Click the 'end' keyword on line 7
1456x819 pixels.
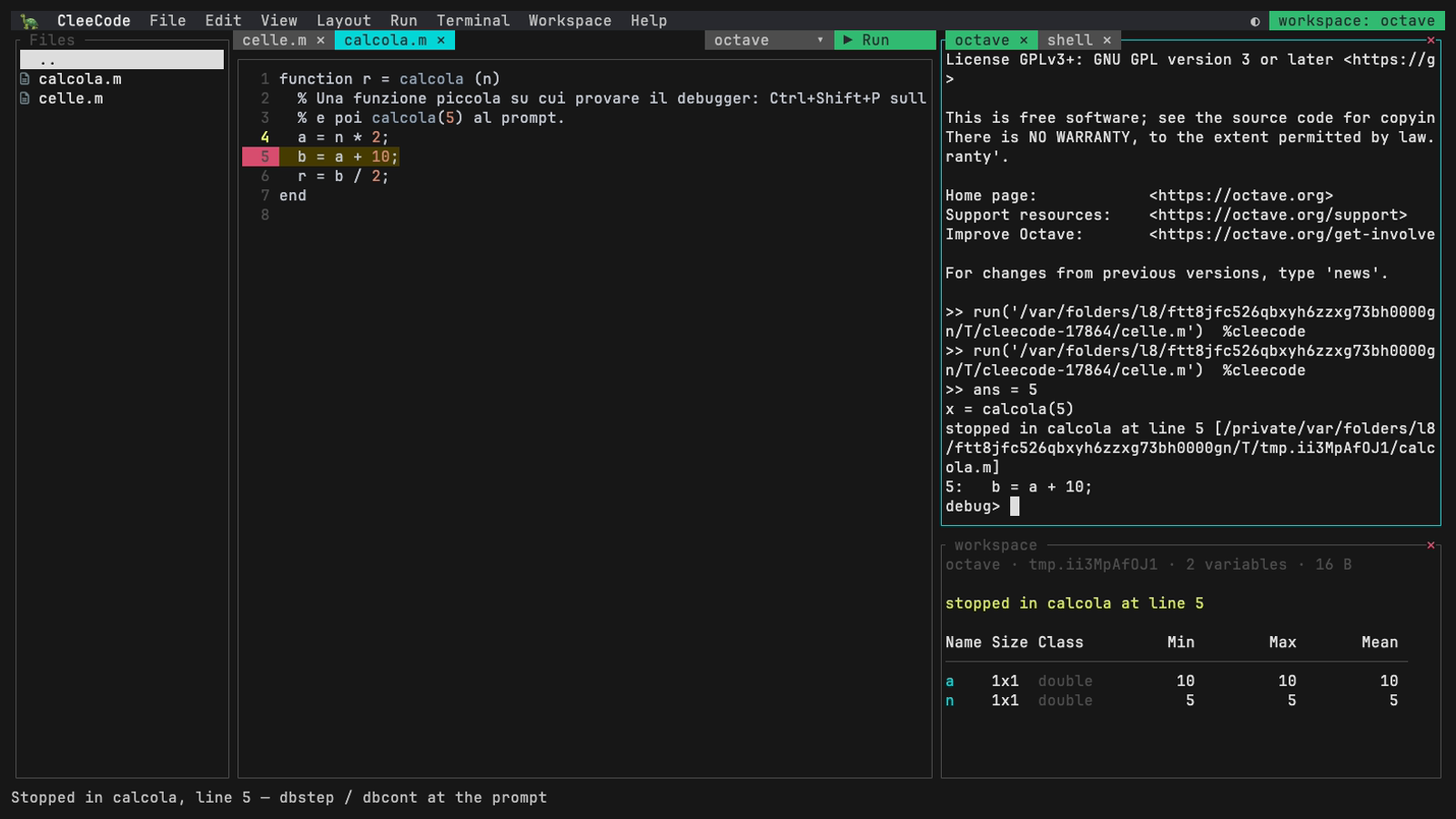point(293,196)
